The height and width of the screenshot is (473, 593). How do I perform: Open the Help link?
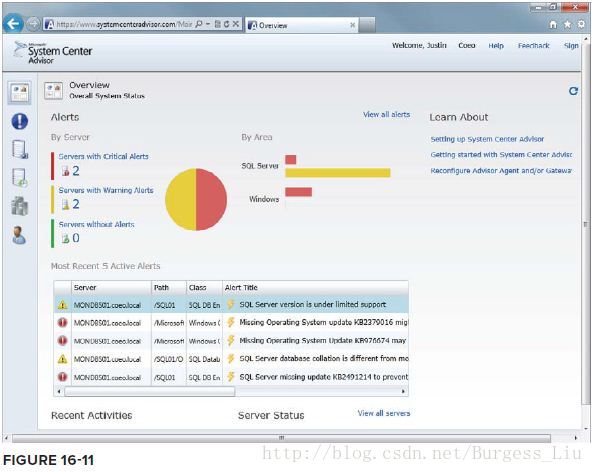[x=496, y=46]
